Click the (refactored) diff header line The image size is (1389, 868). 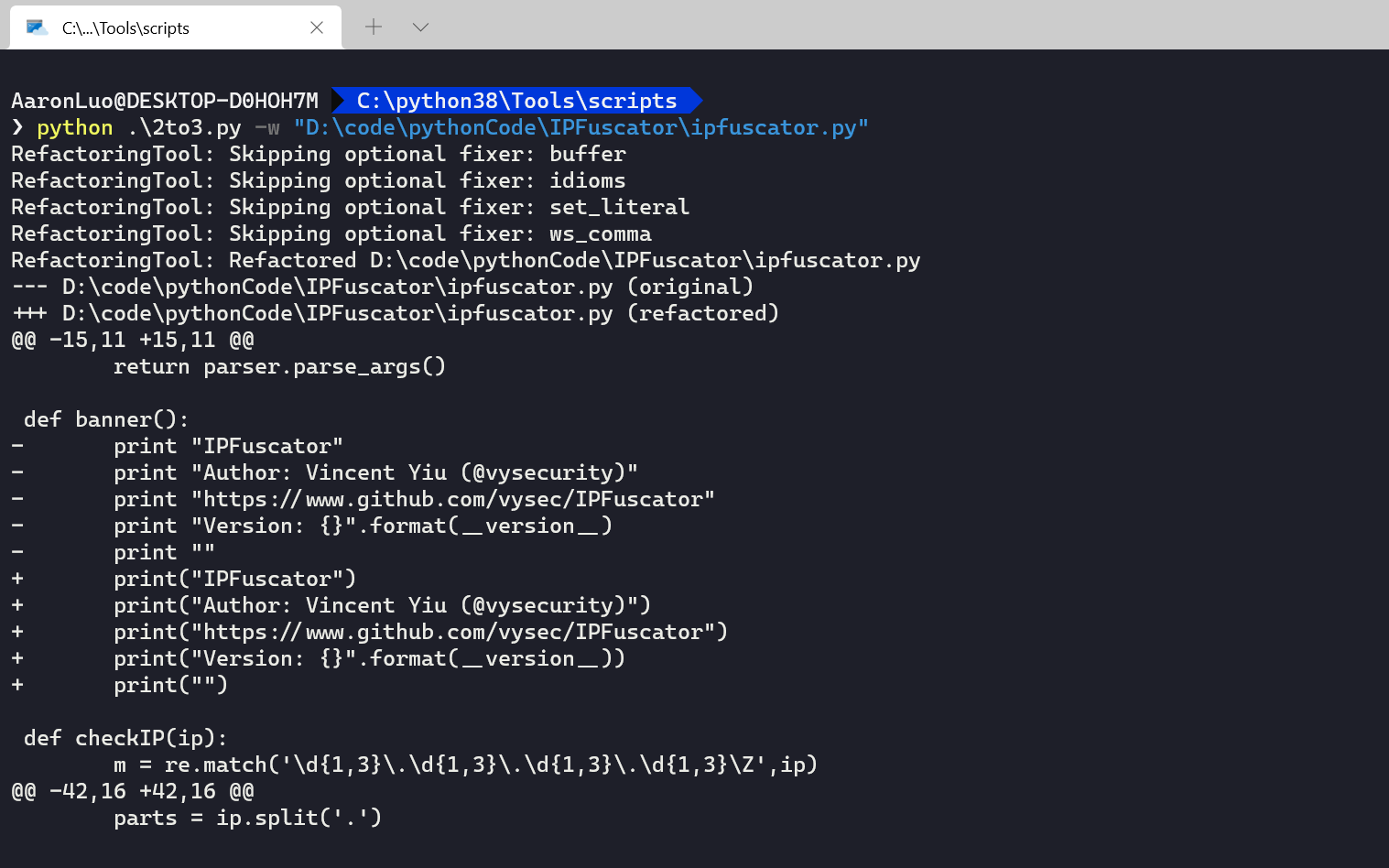coord(395,313)
